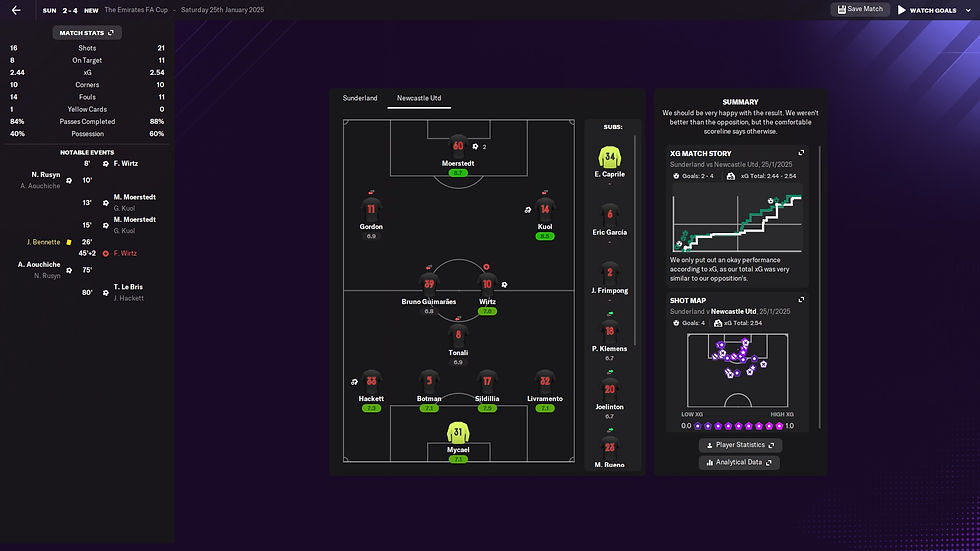Click substitute M. Bueno's shirt
Viewport: 980px width, 551px height.
(x=609, y=447)
